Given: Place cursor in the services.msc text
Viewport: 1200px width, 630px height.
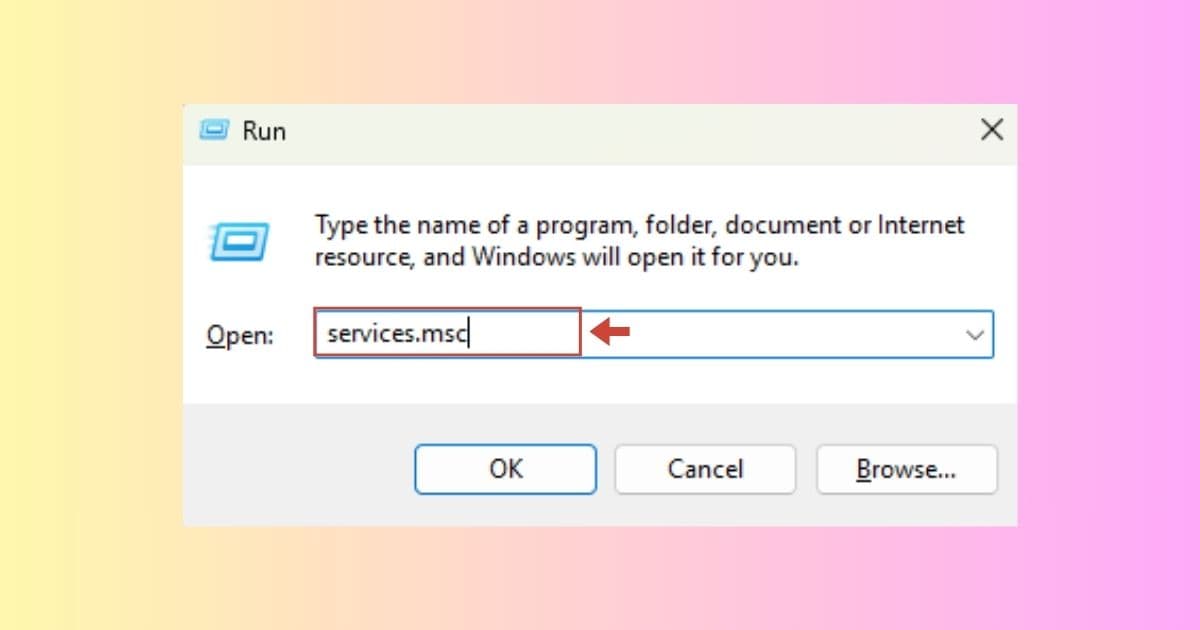Looking at the screenshot, I should (x=396, y=335).
